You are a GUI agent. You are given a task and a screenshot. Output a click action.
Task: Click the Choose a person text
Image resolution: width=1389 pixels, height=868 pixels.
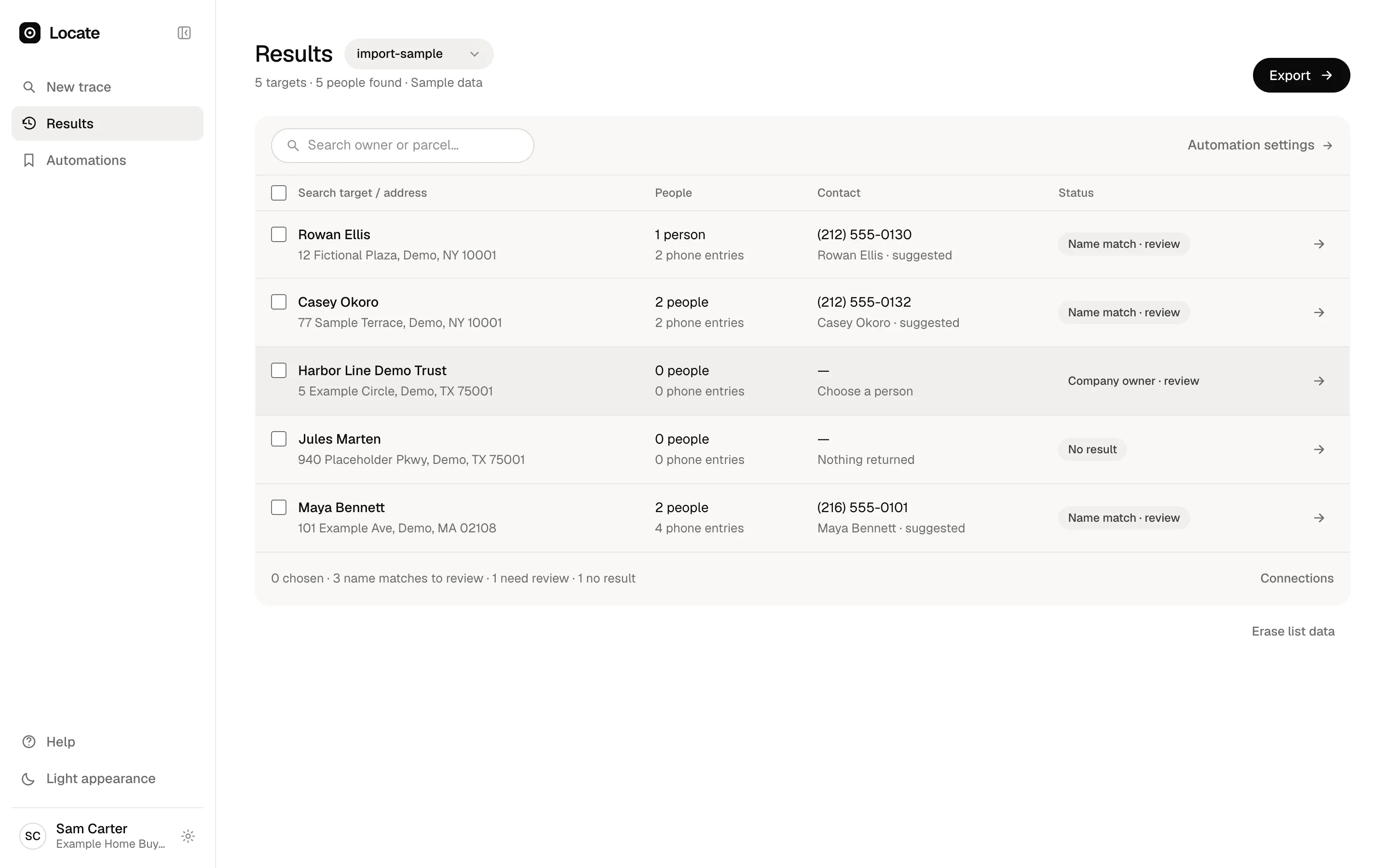[865, 391]
